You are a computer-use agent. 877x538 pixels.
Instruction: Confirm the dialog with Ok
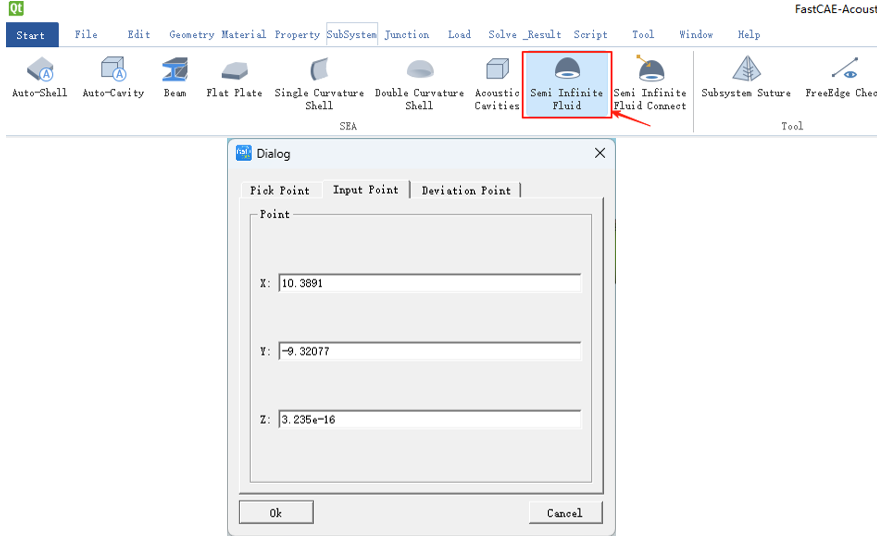[276, 512]
